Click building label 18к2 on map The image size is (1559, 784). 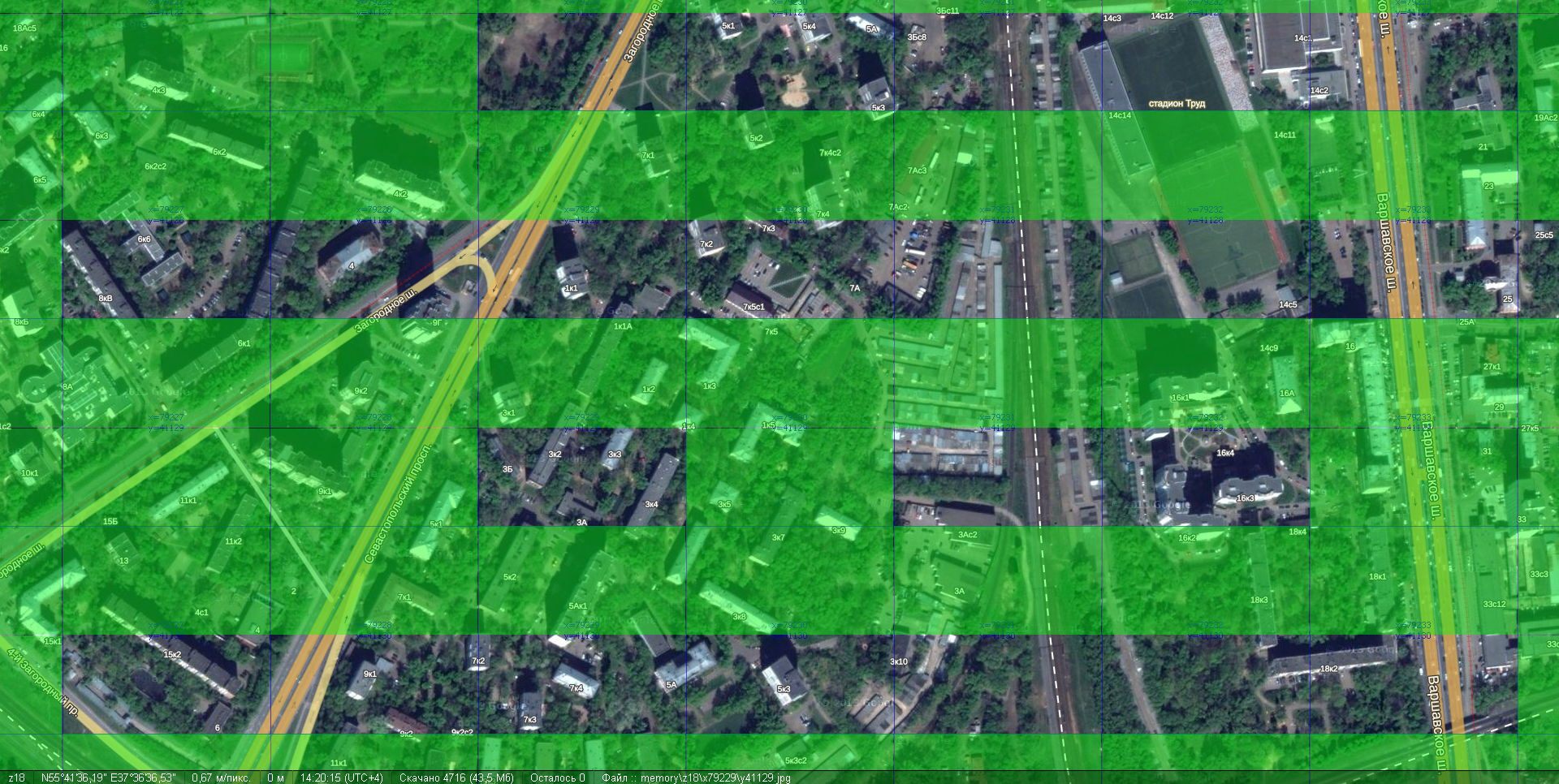pyautogui.click(x=1328, y=669)
